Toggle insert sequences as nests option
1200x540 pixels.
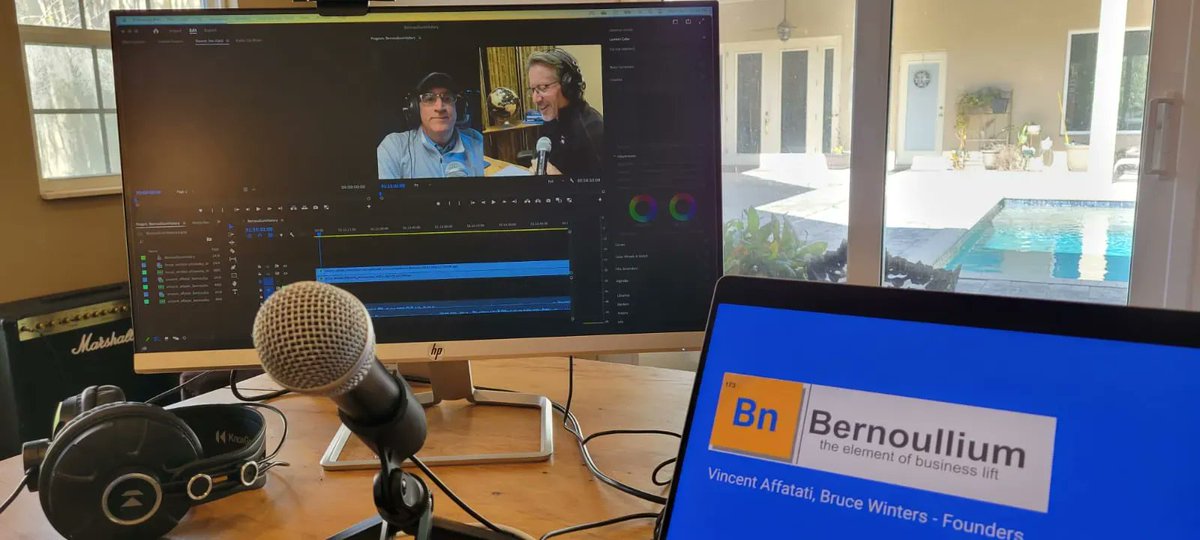(x=249, y=235)
